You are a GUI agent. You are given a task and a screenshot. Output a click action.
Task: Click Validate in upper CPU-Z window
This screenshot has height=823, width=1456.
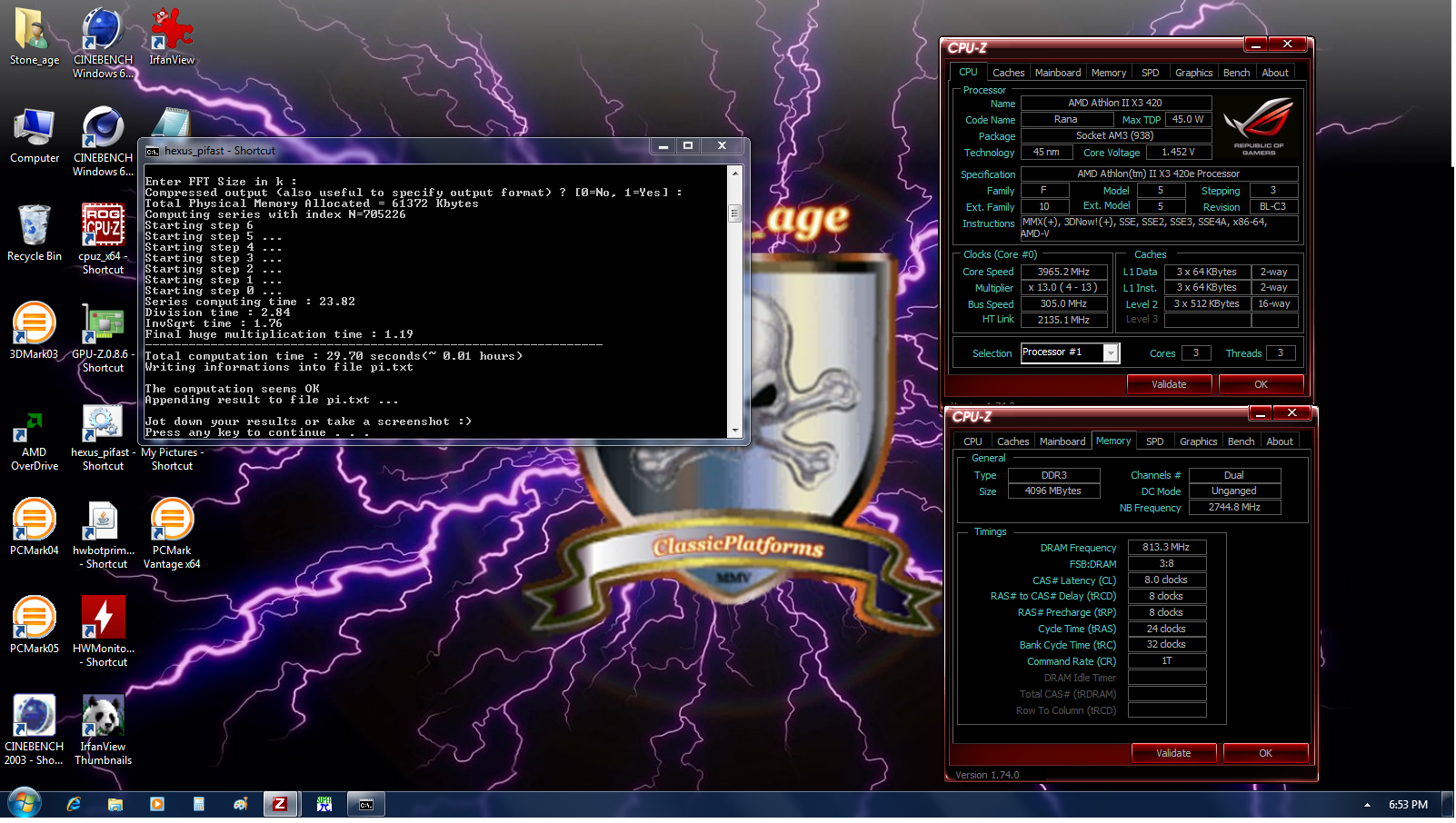[x=1169, y=384]
